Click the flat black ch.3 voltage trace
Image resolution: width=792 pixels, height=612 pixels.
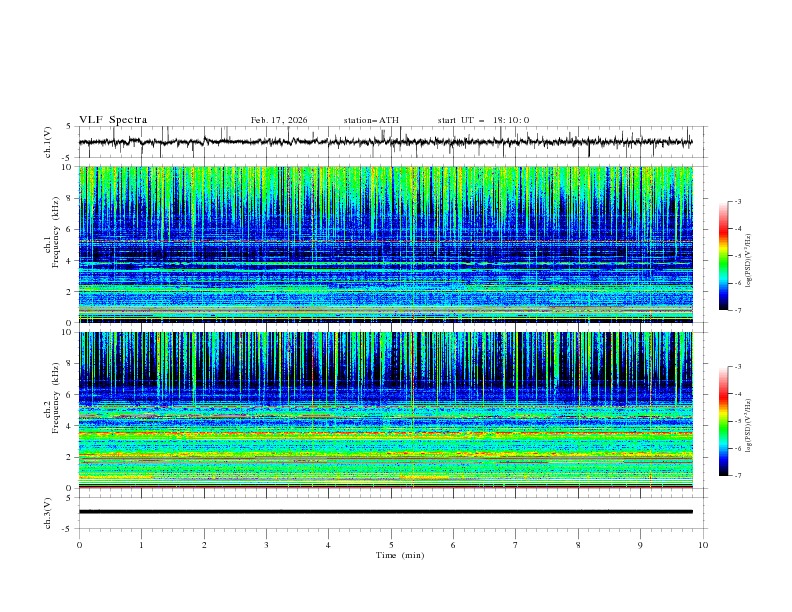[386, 512]
